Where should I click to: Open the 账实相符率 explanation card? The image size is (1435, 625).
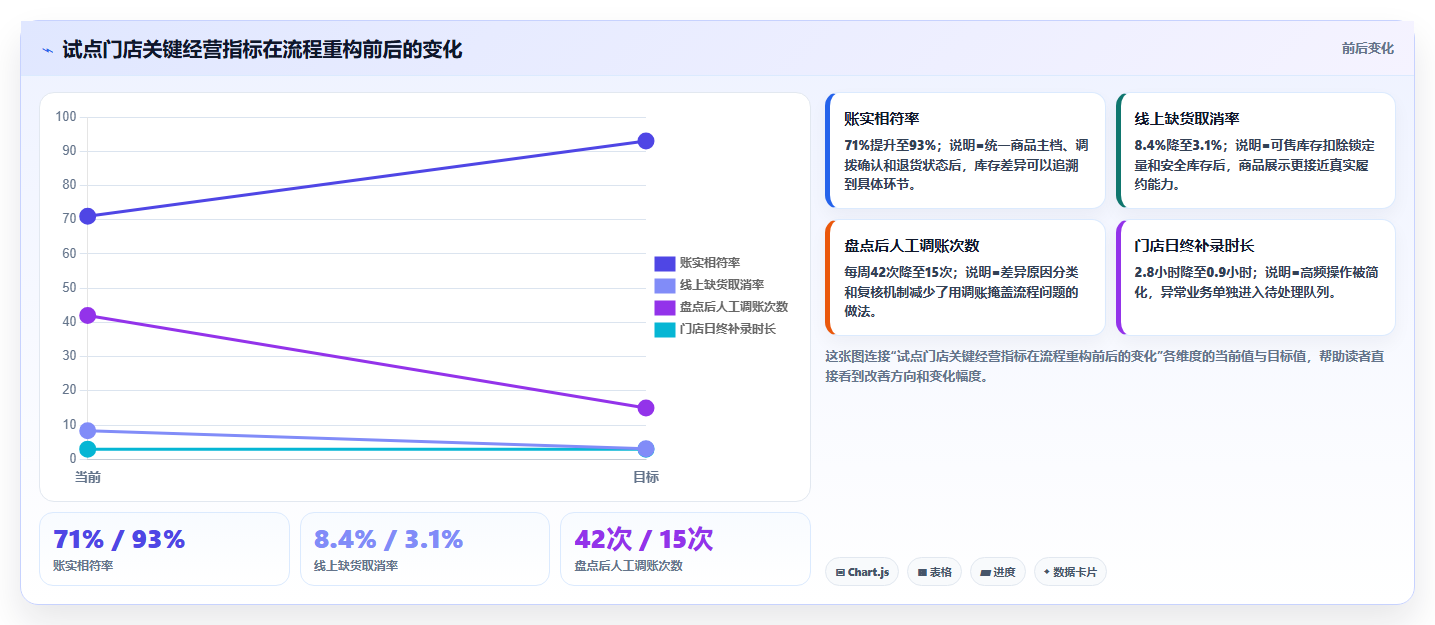[965, 150]
